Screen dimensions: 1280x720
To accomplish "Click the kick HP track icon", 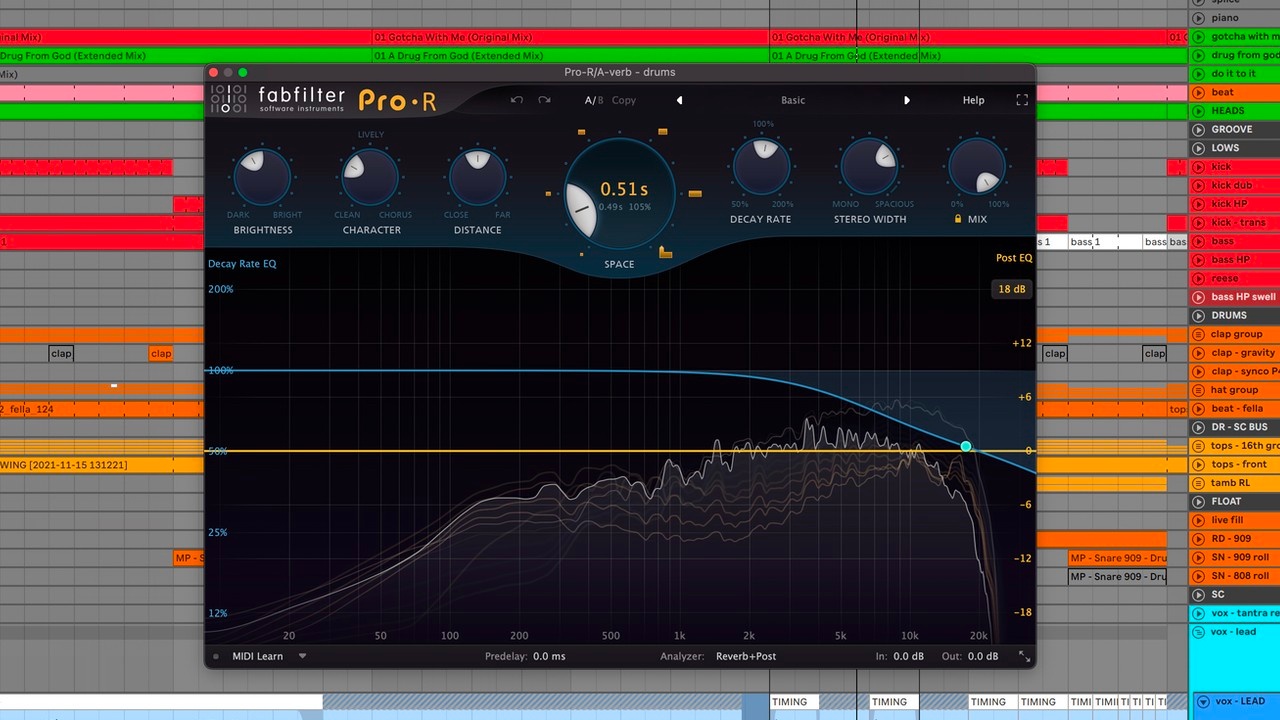I will pyautogui.click(x=1198, y=204).
